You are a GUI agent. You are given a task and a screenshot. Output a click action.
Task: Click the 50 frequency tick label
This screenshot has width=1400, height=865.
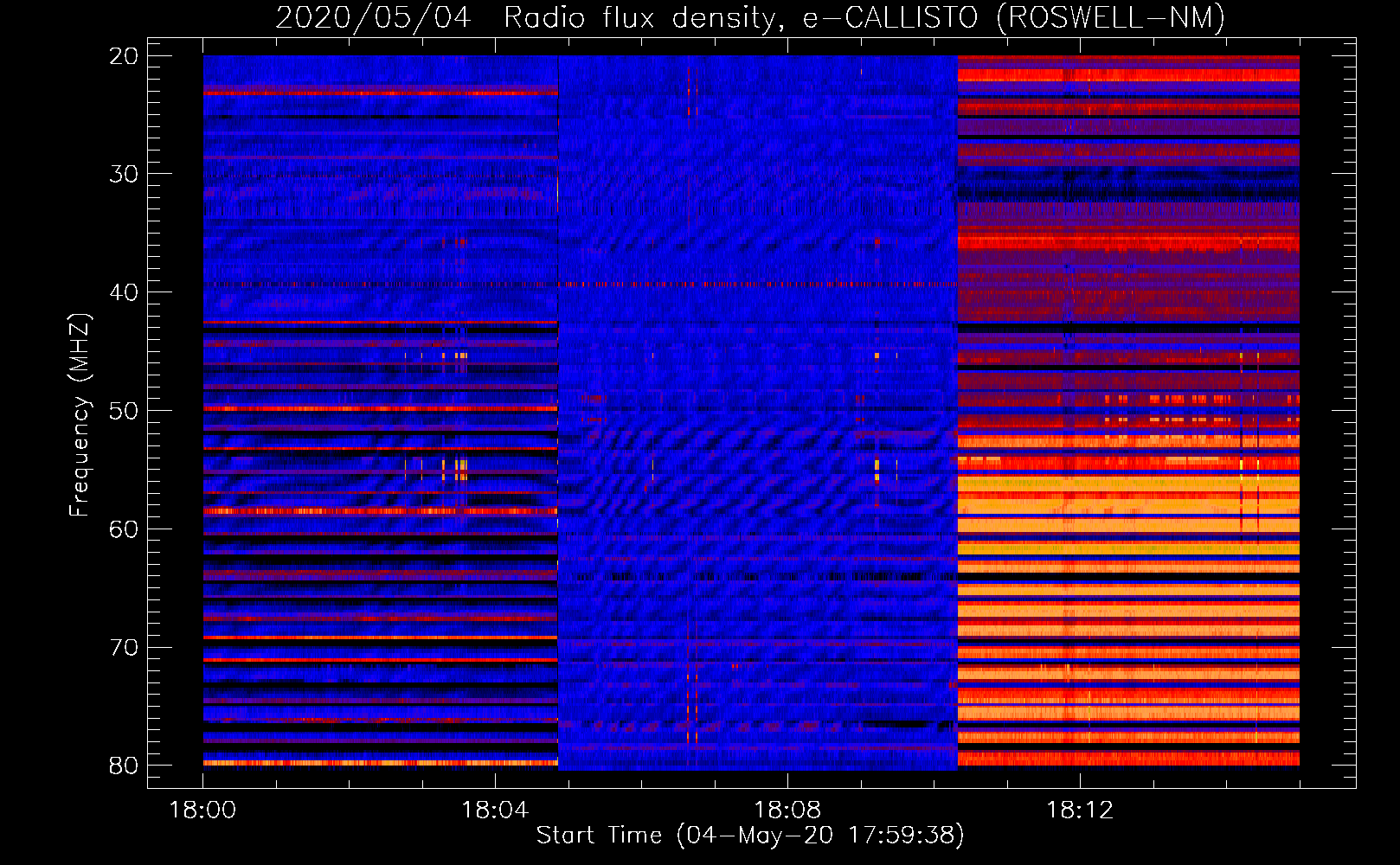pos(123,411)
